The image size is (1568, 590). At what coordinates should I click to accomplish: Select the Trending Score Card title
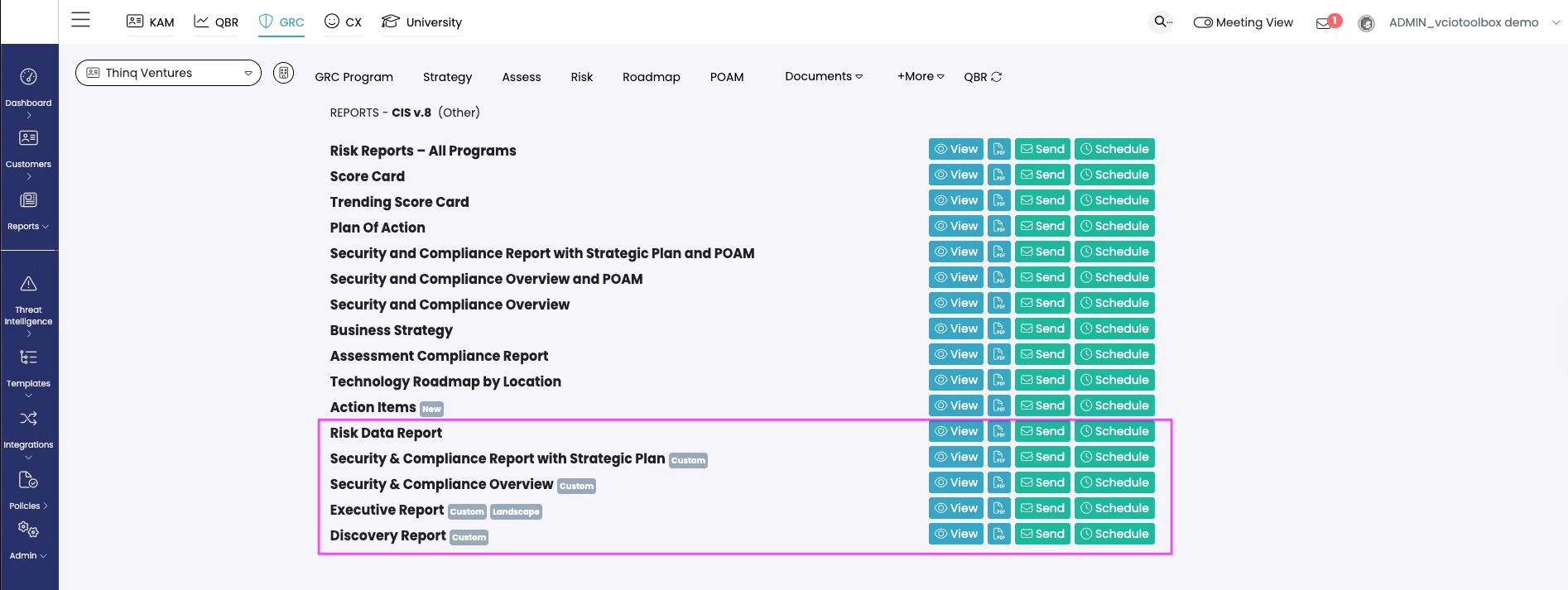(399, 202)
